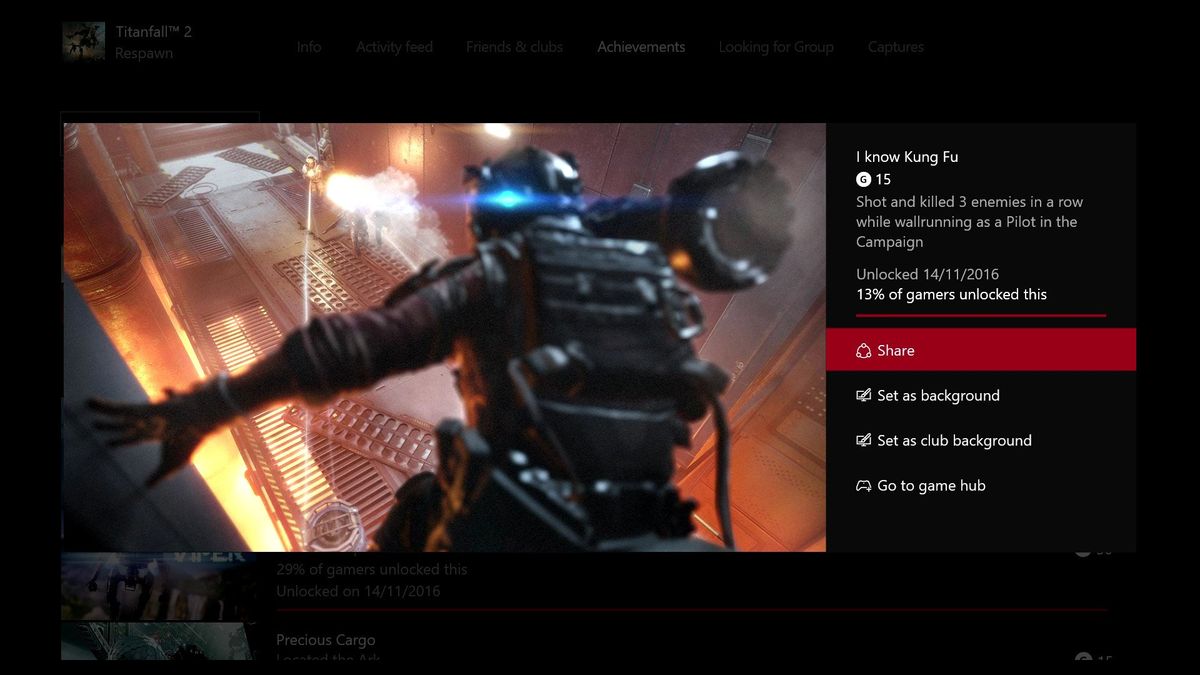Open the Activity feed tab
The height and width of the screenshot is (675, 1200).
coord(394,46)
